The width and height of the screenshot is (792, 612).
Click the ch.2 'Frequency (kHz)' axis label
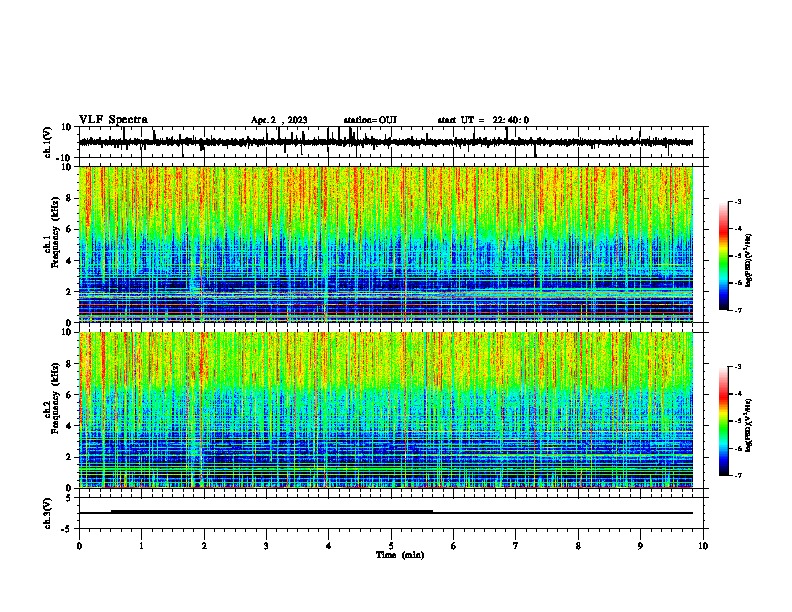(x=55, y=398)
